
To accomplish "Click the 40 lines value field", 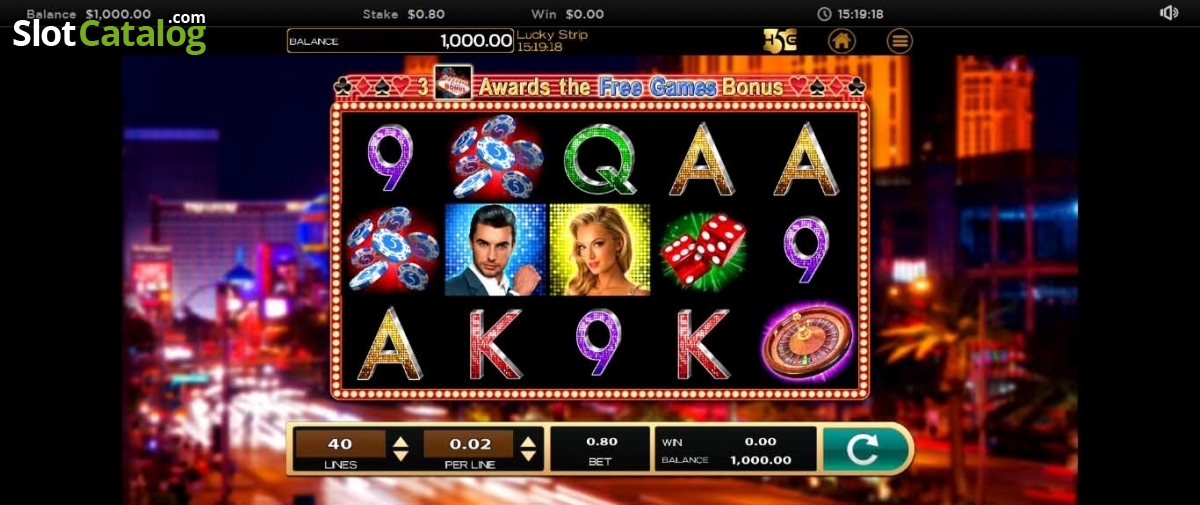I will click(340, 444).
